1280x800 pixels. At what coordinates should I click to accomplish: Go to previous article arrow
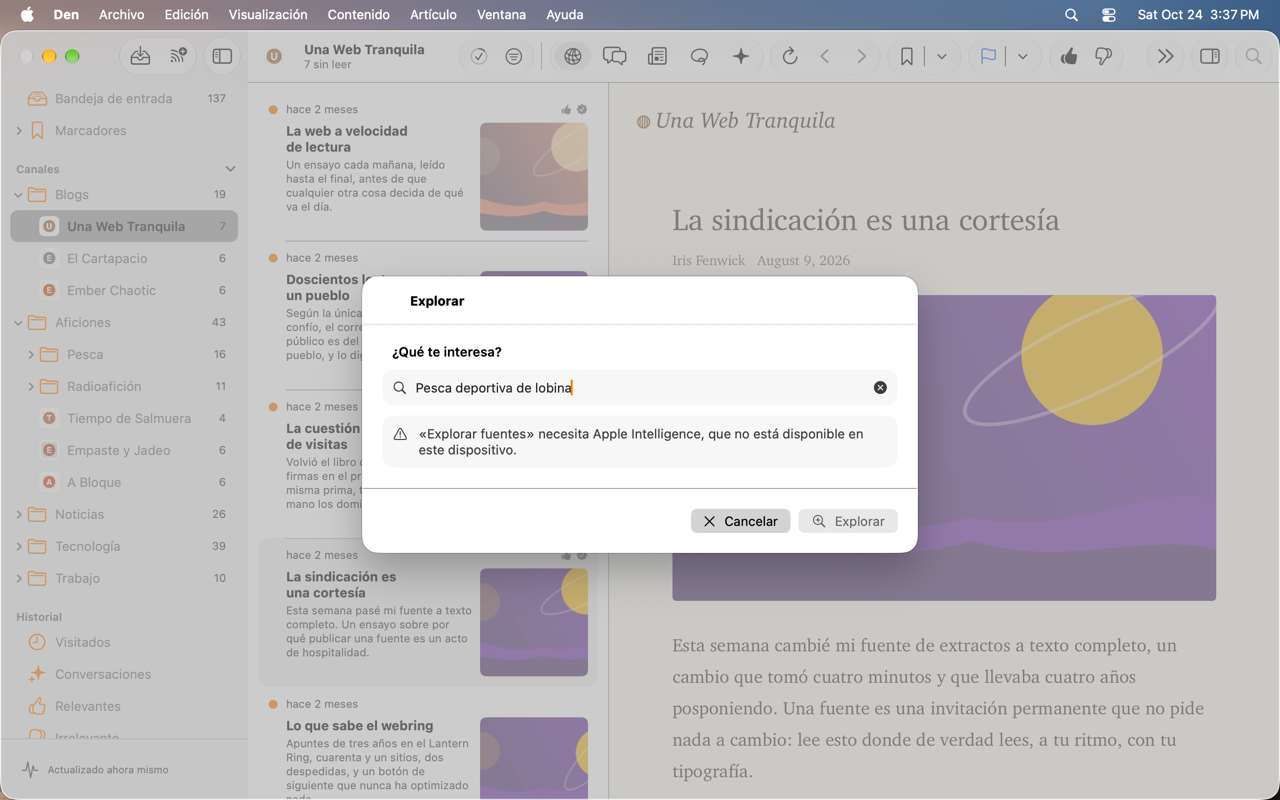click(x=825, y=57)
